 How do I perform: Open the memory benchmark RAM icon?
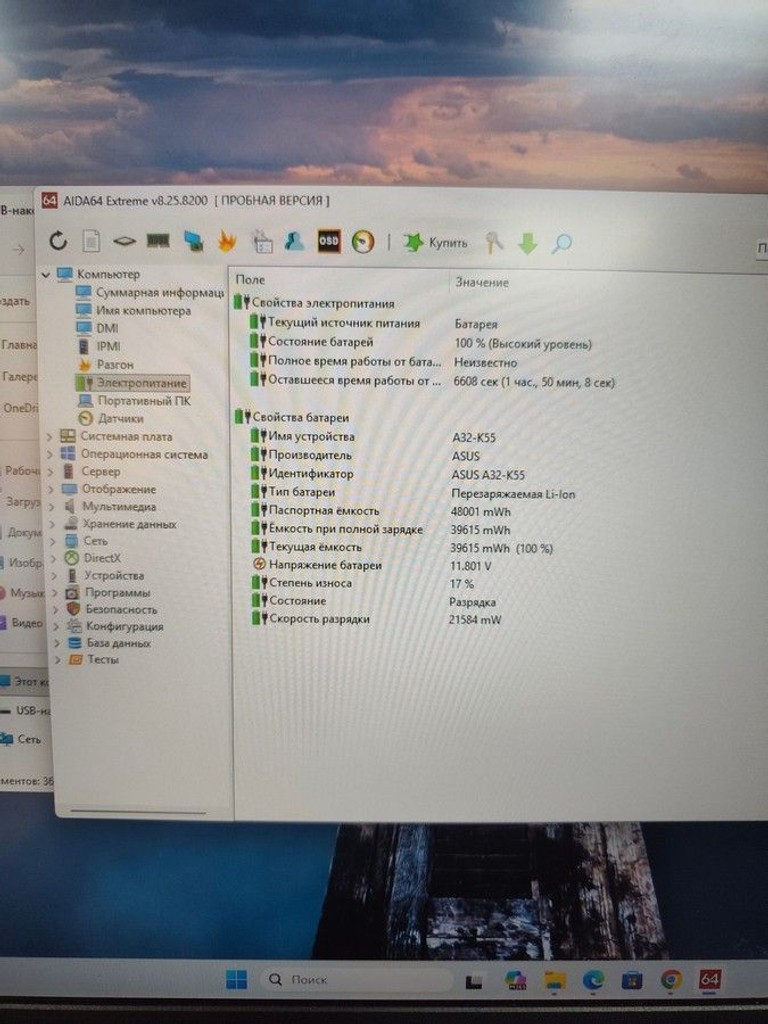click(157, 241)
